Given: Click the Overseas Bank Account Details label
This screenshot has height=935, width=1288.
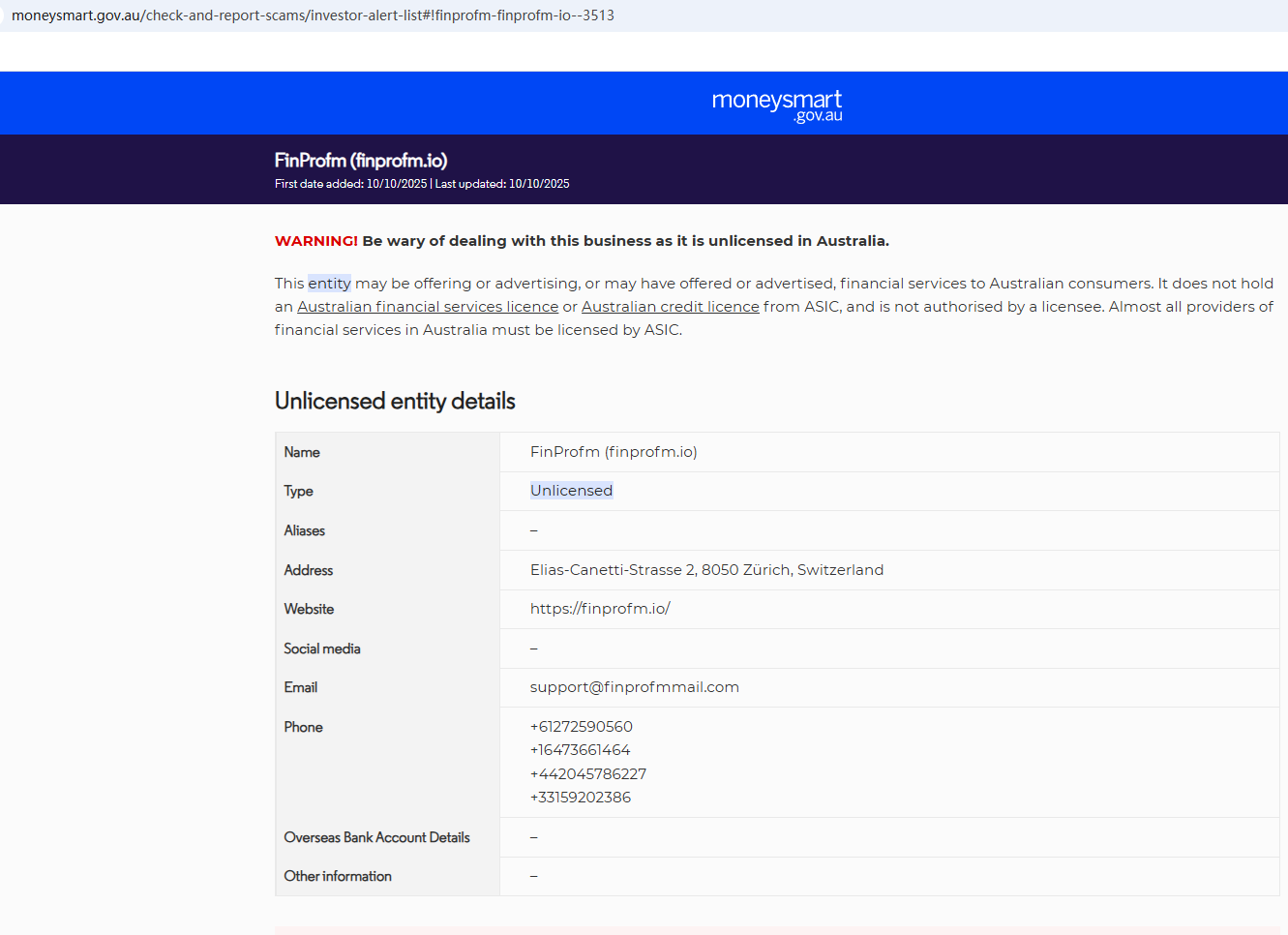Looking at the screenshot, I should click(377, 837).
